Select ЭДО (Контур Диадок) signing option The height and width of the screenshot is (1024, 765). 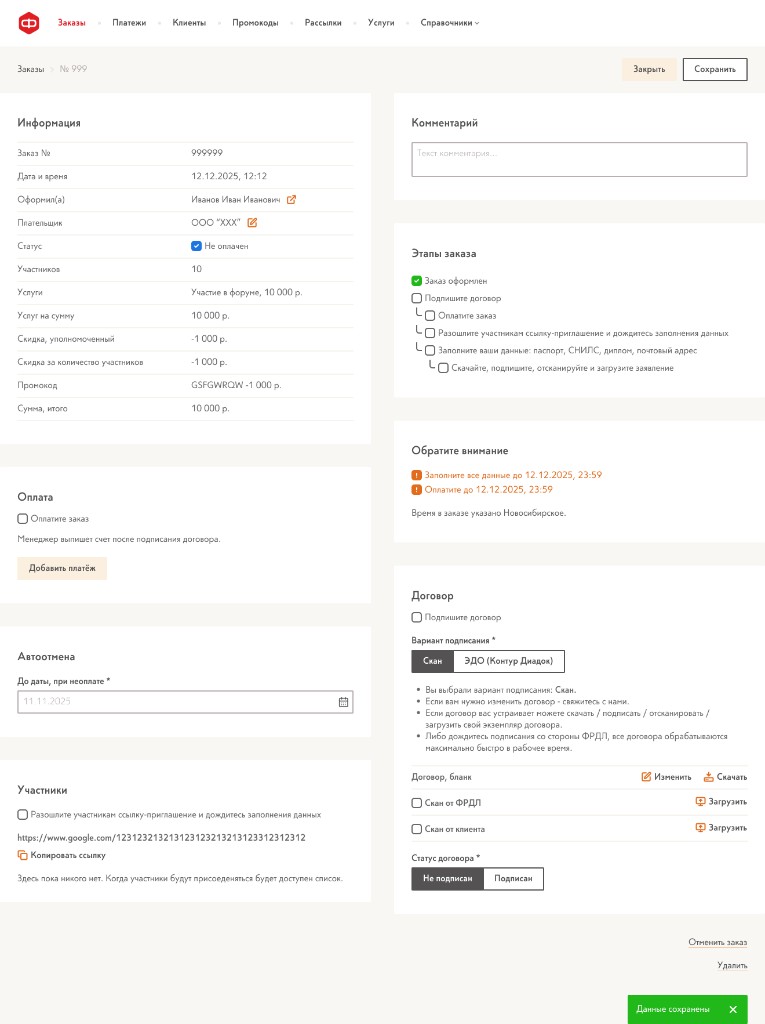tap(508, 661)
